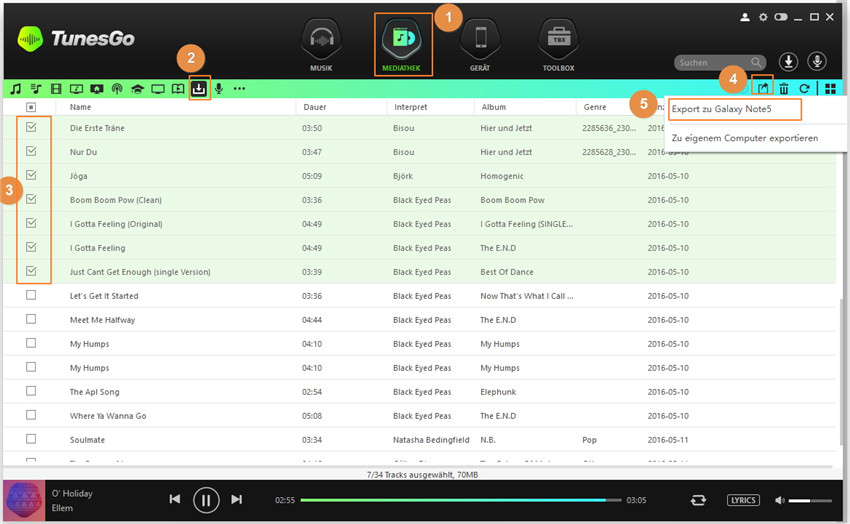
Task: Select the Where Ya Wanna Go row
Action: 420,416
